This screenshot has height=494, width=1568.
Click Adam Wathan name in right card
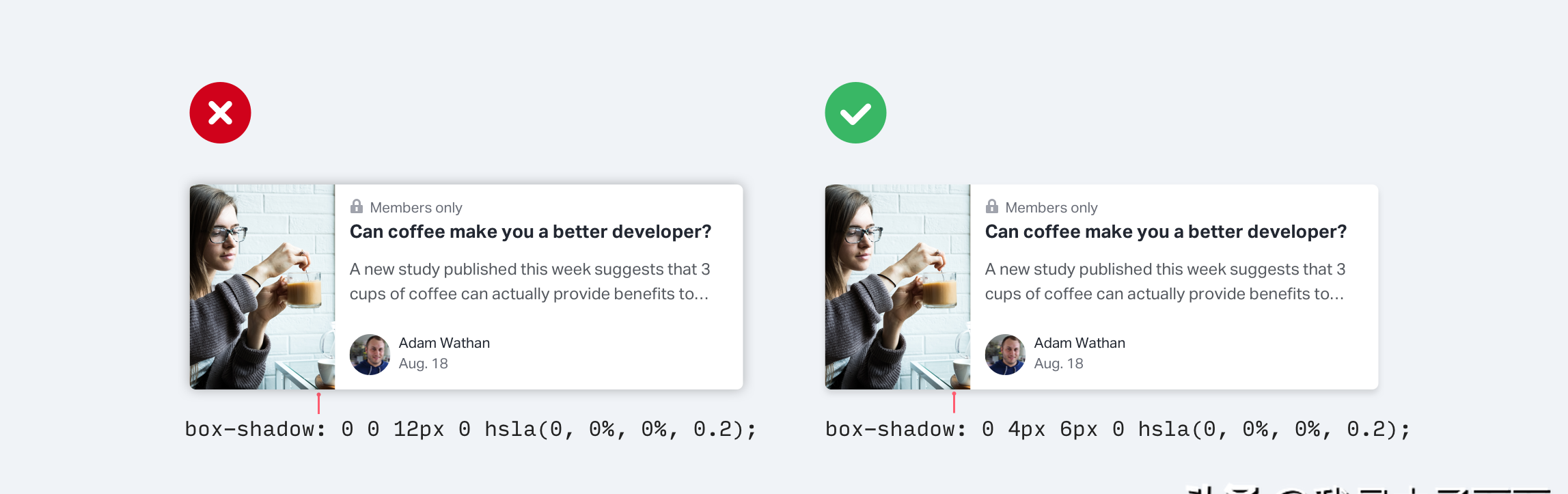click(x=1079, y=343)
